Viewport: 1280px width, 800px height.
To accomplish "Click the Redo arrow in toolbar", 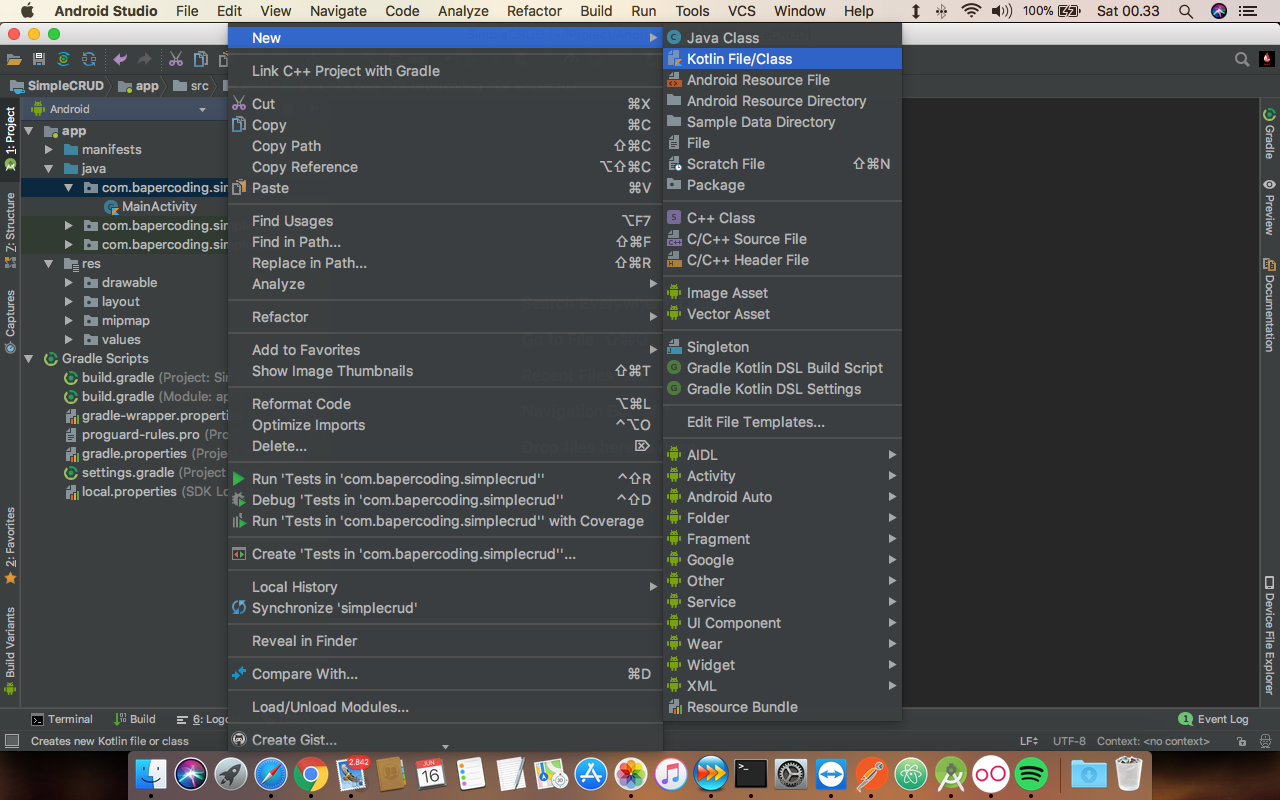I will click(x=145, y=60).
